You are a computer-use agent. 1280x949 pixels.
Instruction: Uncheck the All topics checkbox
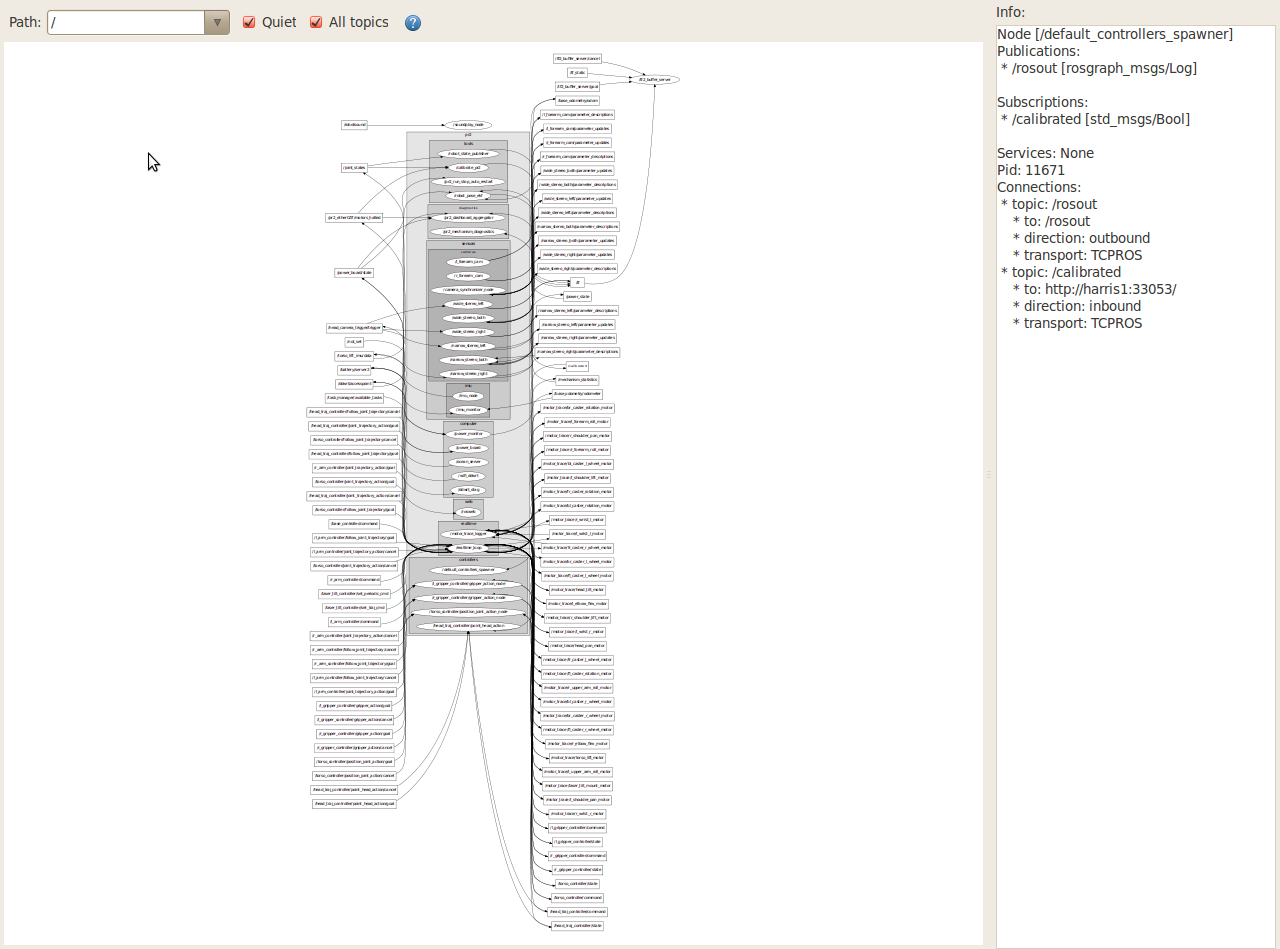pyautogui.click(x=316, y=22)
